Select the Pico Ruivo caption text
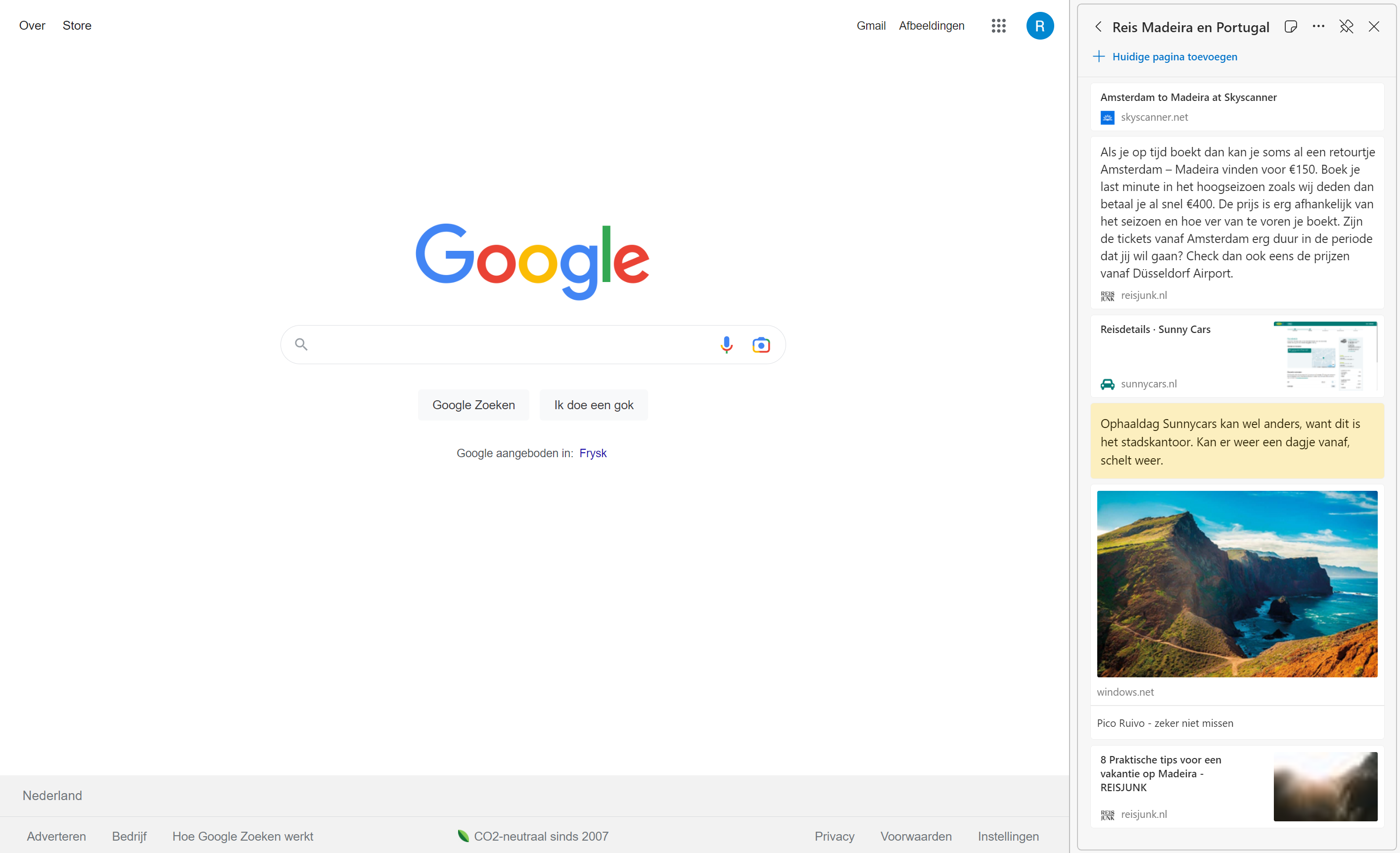The width and height of the screenshot is (1400, 853). [x=1165, y=723]
